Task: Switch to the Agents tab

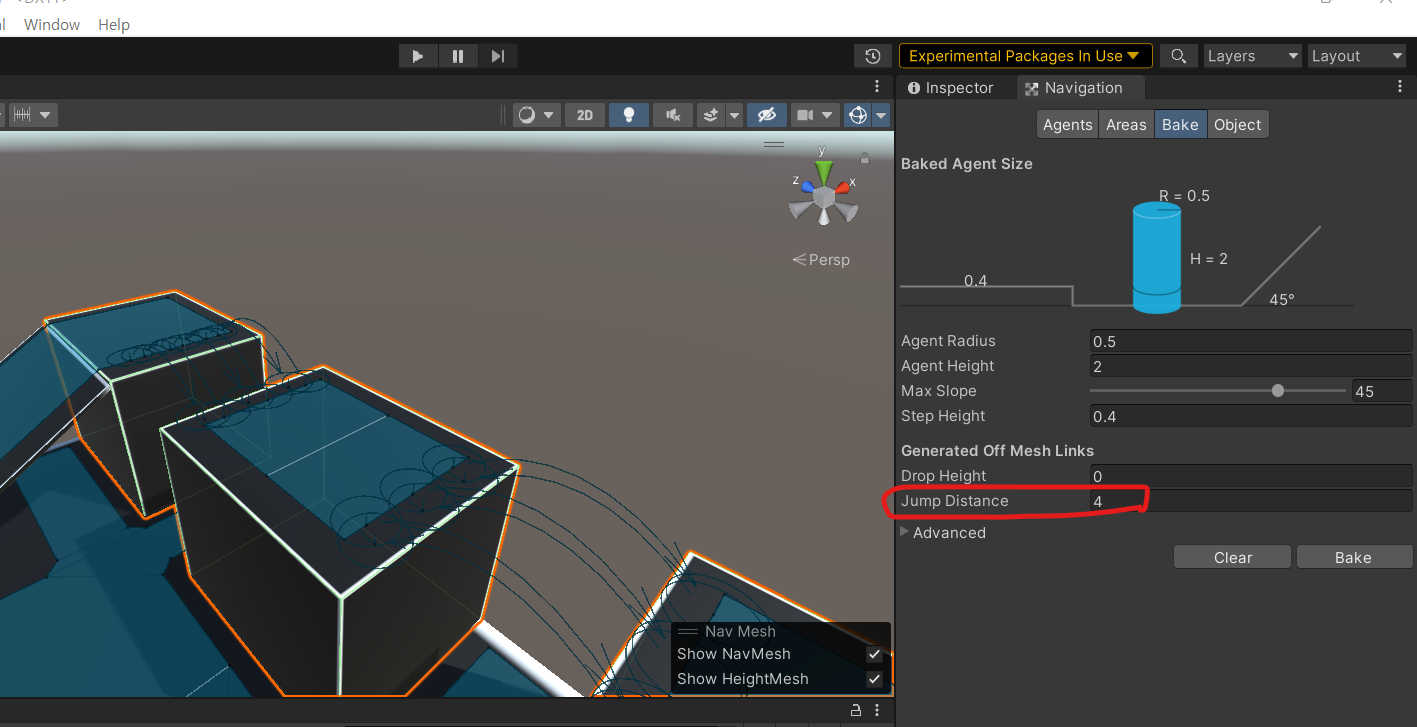Action: tap(1067, 125)
